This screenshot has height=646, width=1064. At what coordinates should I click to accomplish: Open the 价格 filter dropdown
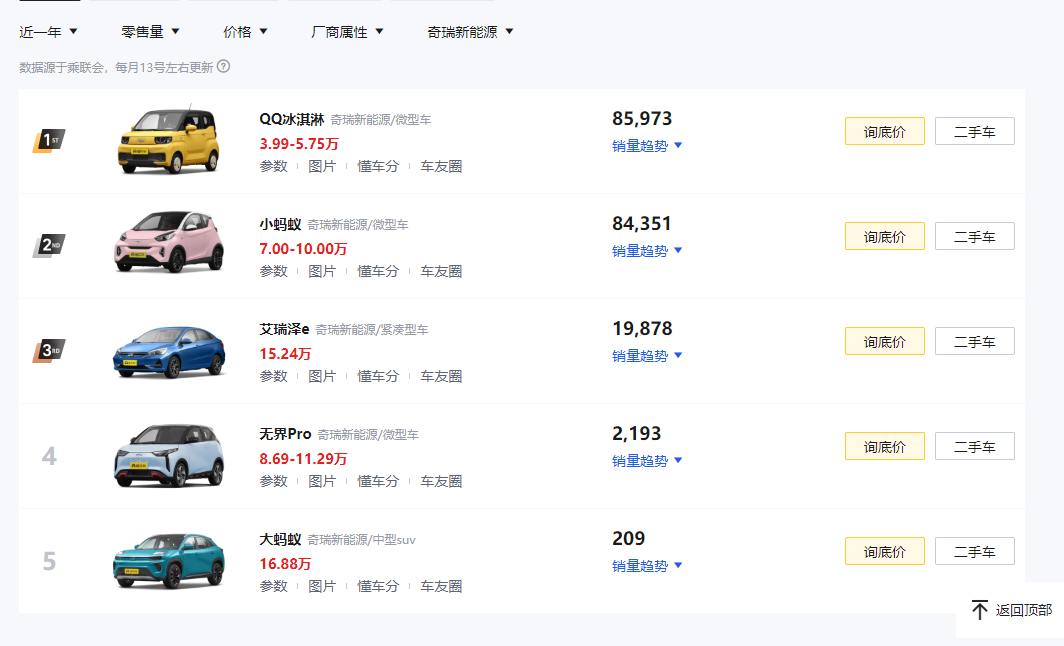pos(245,32)
